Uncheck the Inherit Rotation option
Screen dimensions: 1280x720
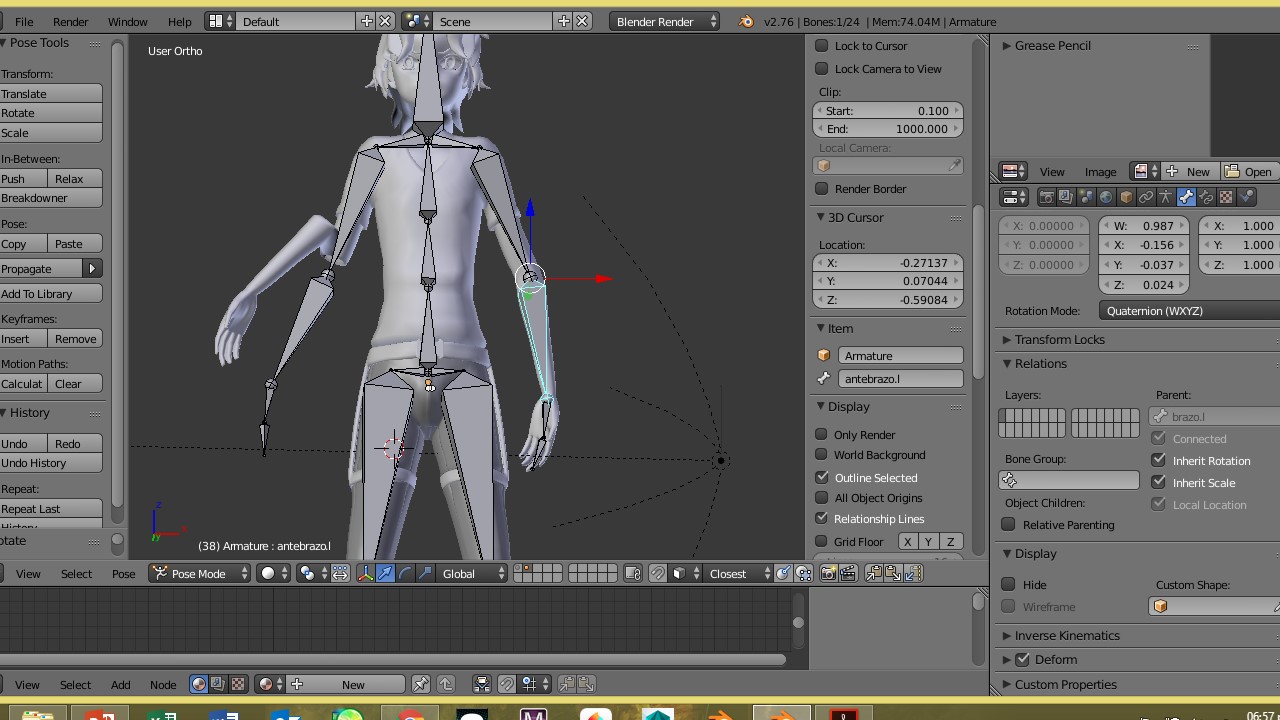pyautogui.click(x=1159, y=461)
